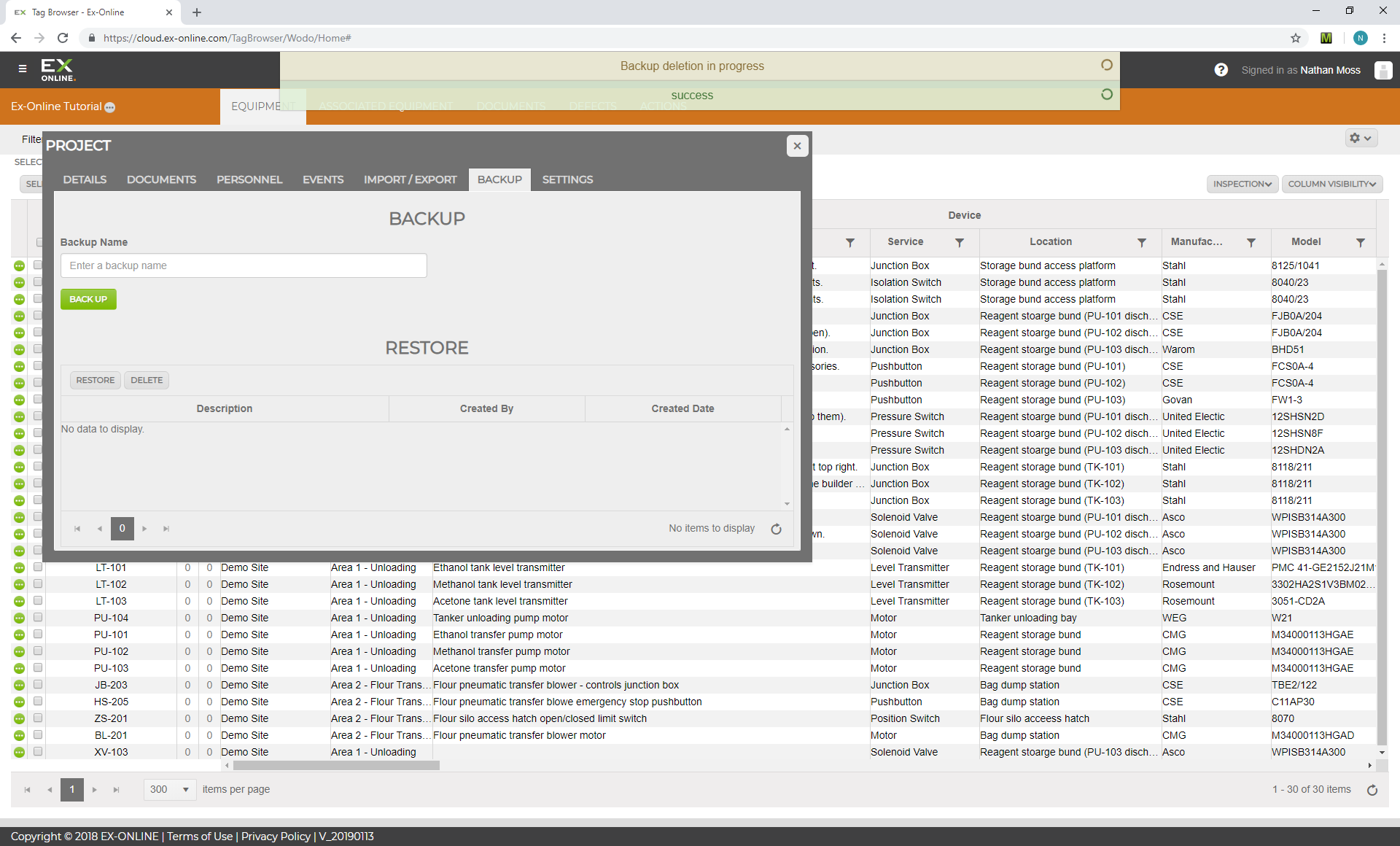Open the hamburger menu icon
Viewport: 1400px width, 846px height.
pyautogui.click(x=23, y=69)
